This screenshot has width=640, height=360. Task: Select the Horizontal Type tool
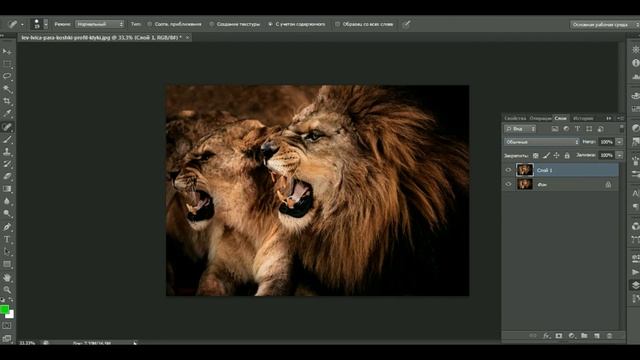pyautogui.click(x=7, y=239)
